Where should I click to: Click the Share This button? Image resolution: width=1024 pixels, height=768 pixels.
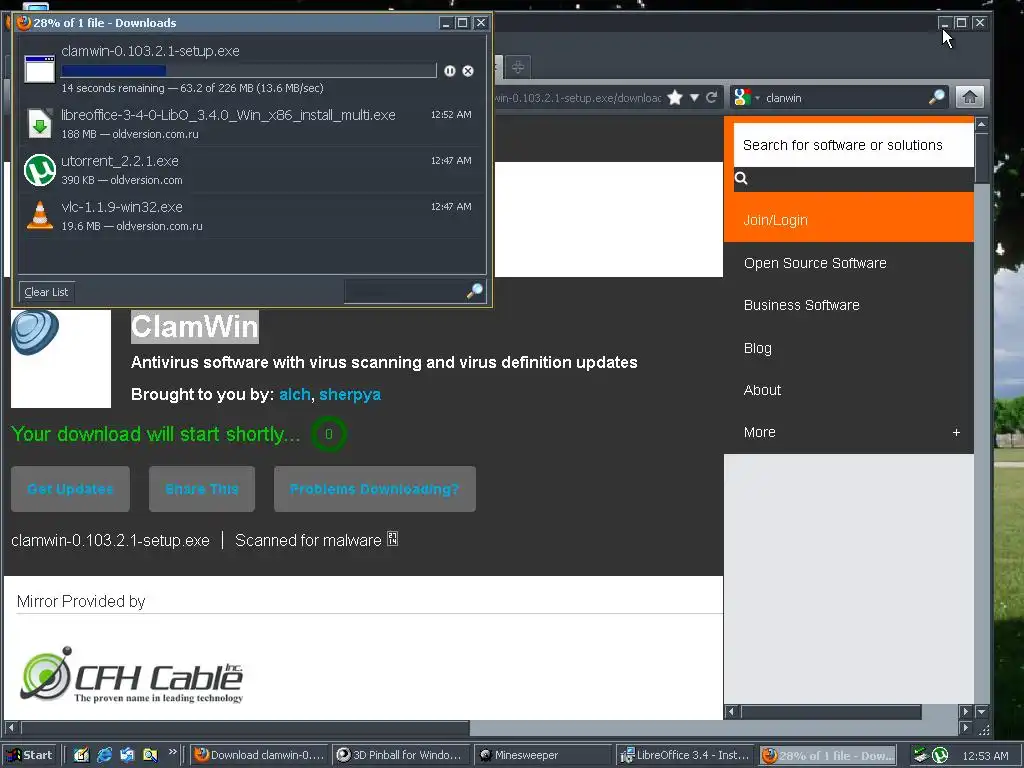[202, 489]
